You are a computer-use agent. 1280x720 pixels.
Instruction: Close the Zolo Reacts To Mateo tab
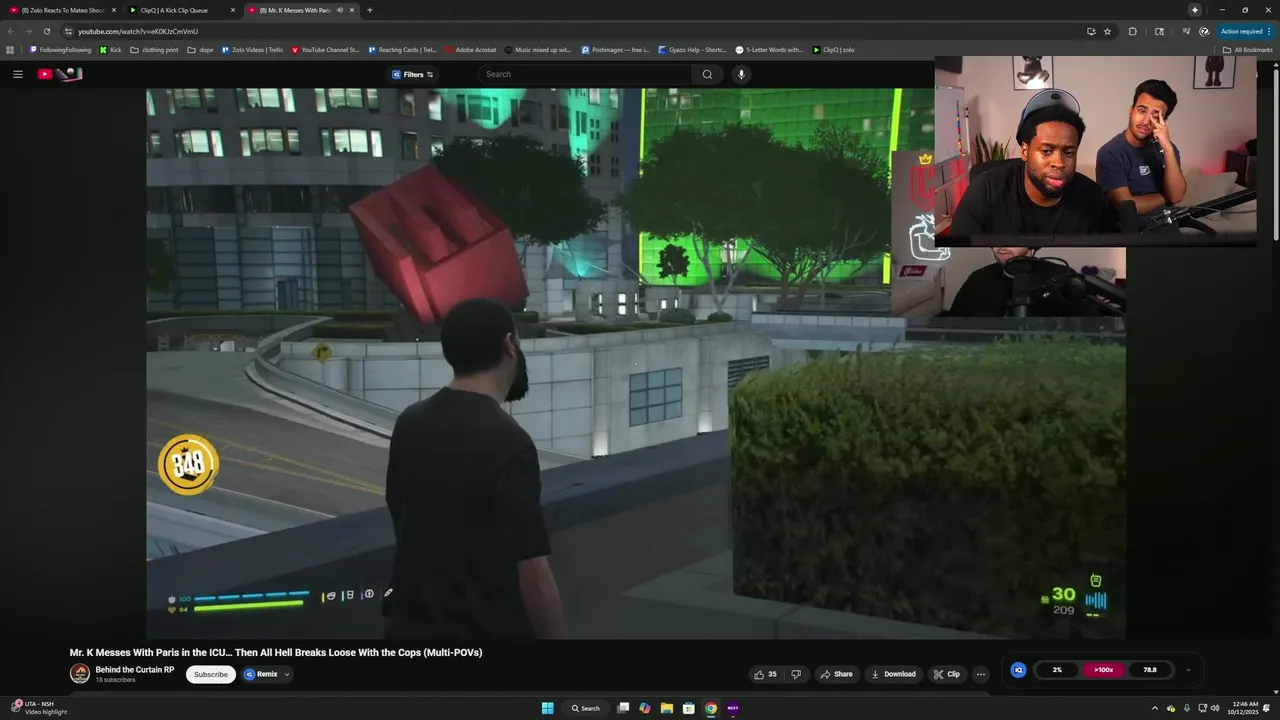114,10
